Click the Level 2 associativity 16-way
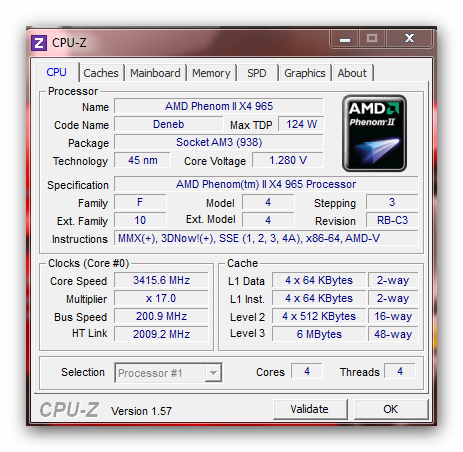Viewport: 463px width, 452px height. click(x=393, y=316)
